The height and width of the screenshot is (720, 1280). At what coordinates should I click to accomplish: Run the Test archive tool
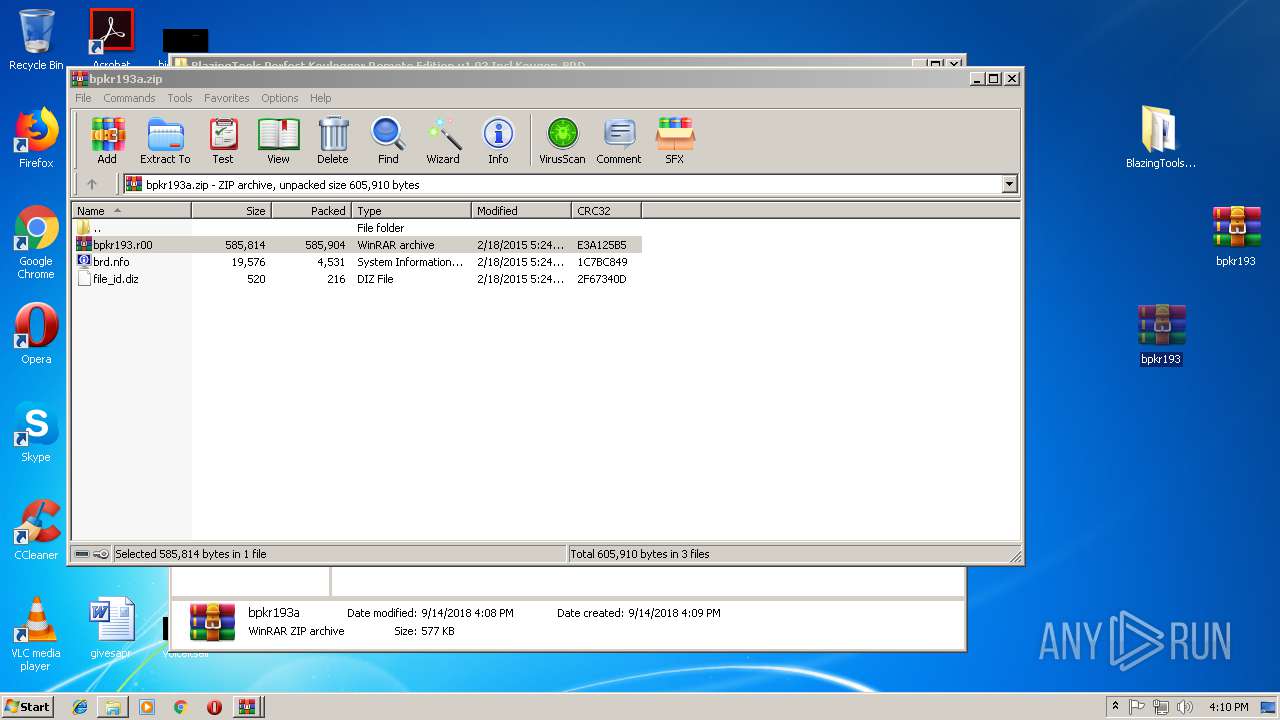coord(223,140)
